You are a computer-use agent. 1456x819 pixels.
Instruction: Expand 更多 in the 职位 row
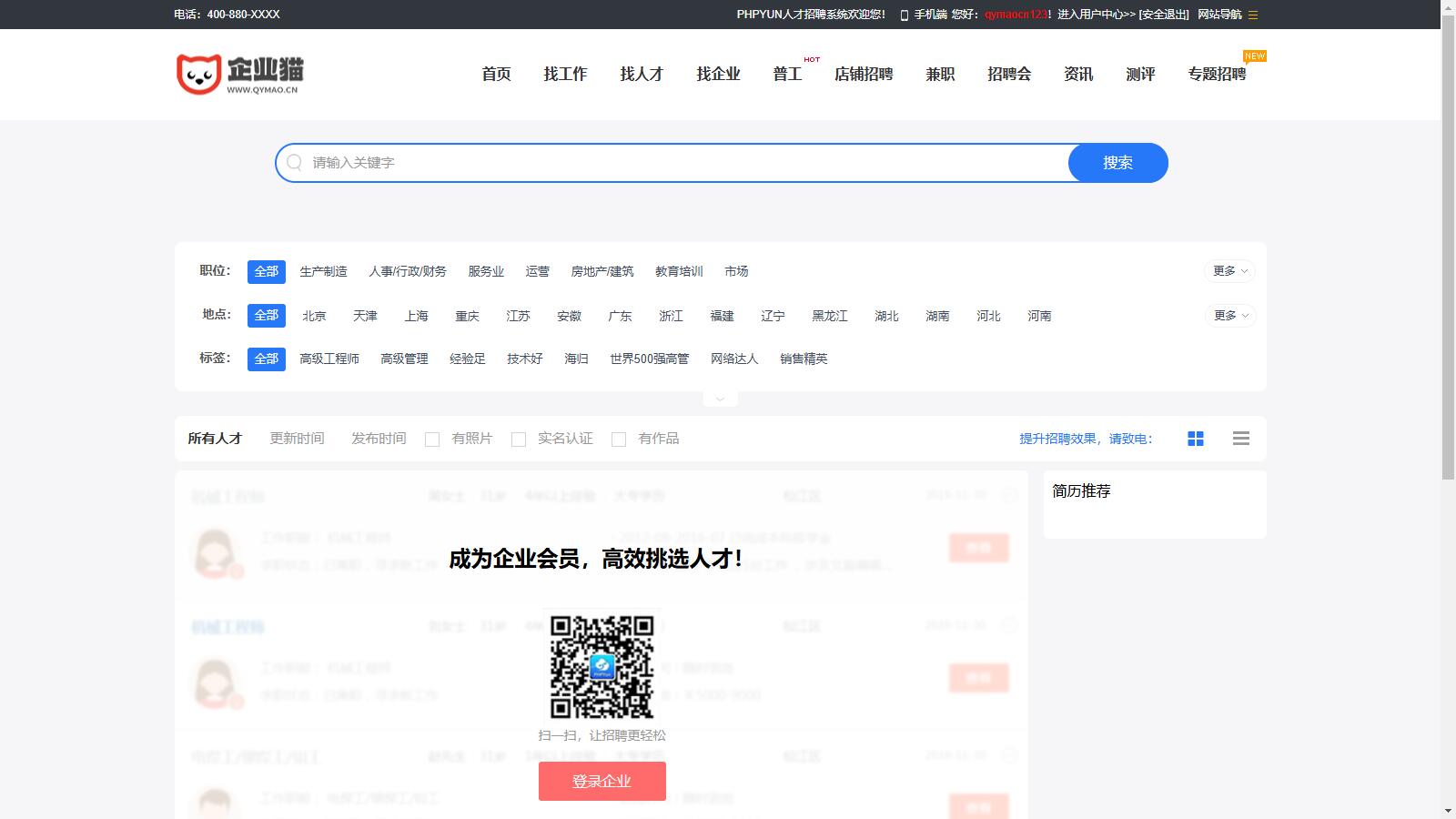coord(1229,271)
